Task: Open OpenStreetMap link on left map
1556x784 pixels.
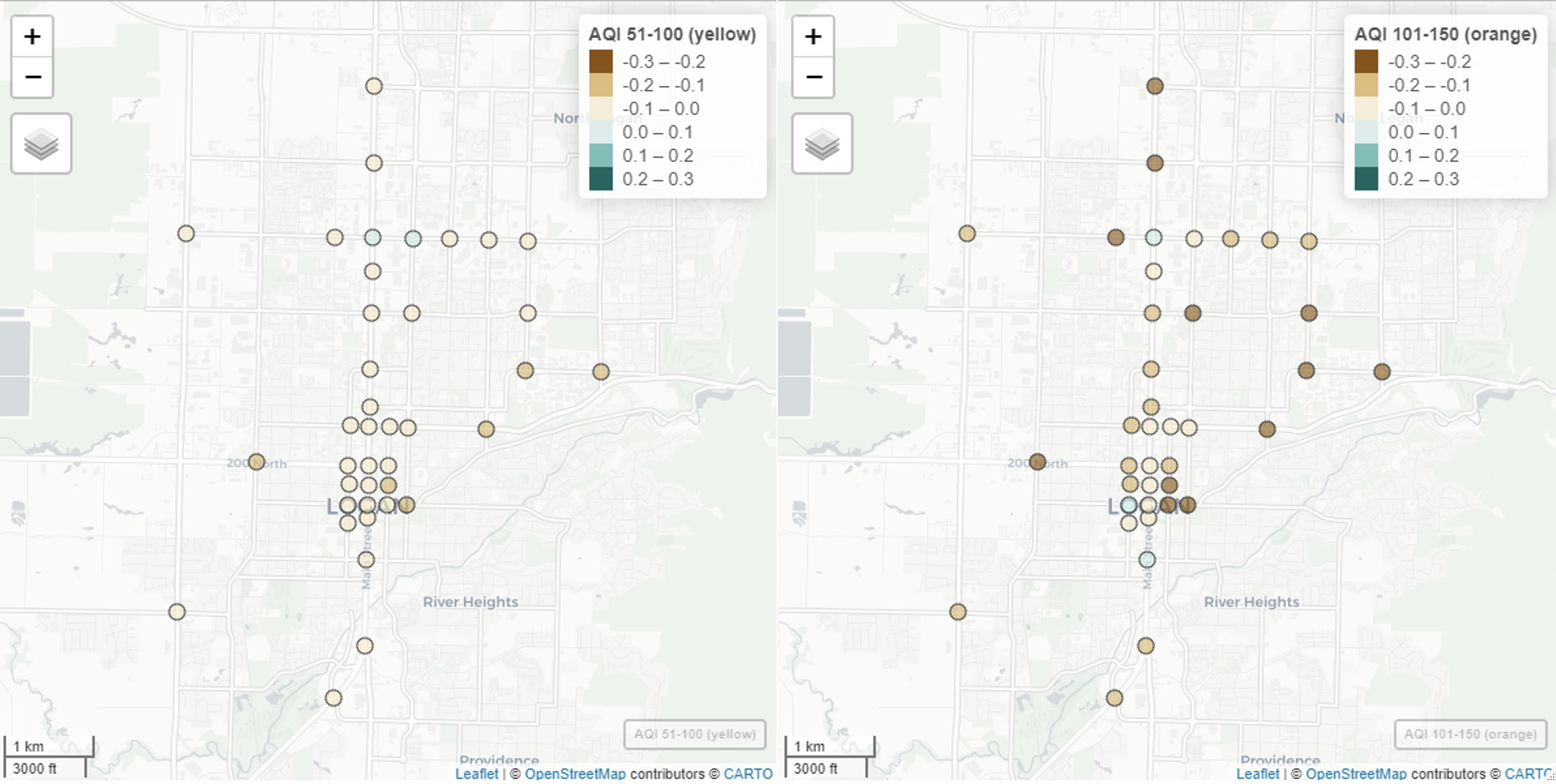Action: point(574,773)
